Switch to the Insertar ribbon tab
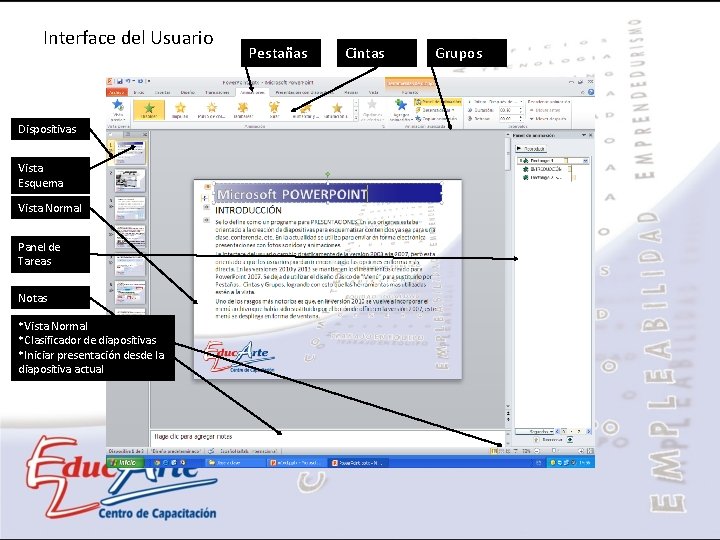Image resolution: width=720 pixels, height=540 pixels. pyautogui.click(x=162, y=92)
